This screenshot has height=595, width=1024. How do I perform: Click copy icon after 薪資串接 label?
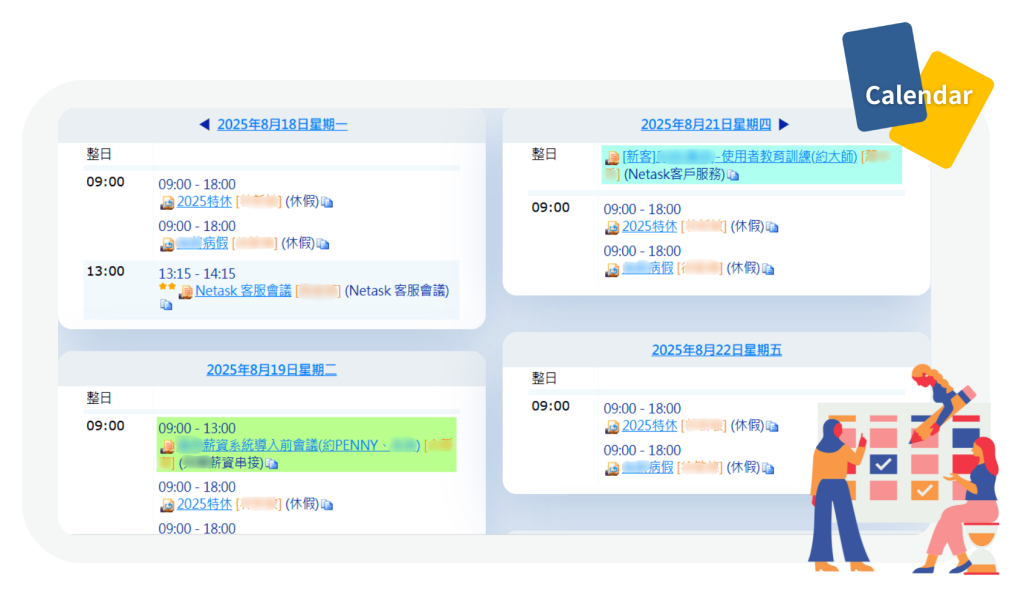[272, 463]
